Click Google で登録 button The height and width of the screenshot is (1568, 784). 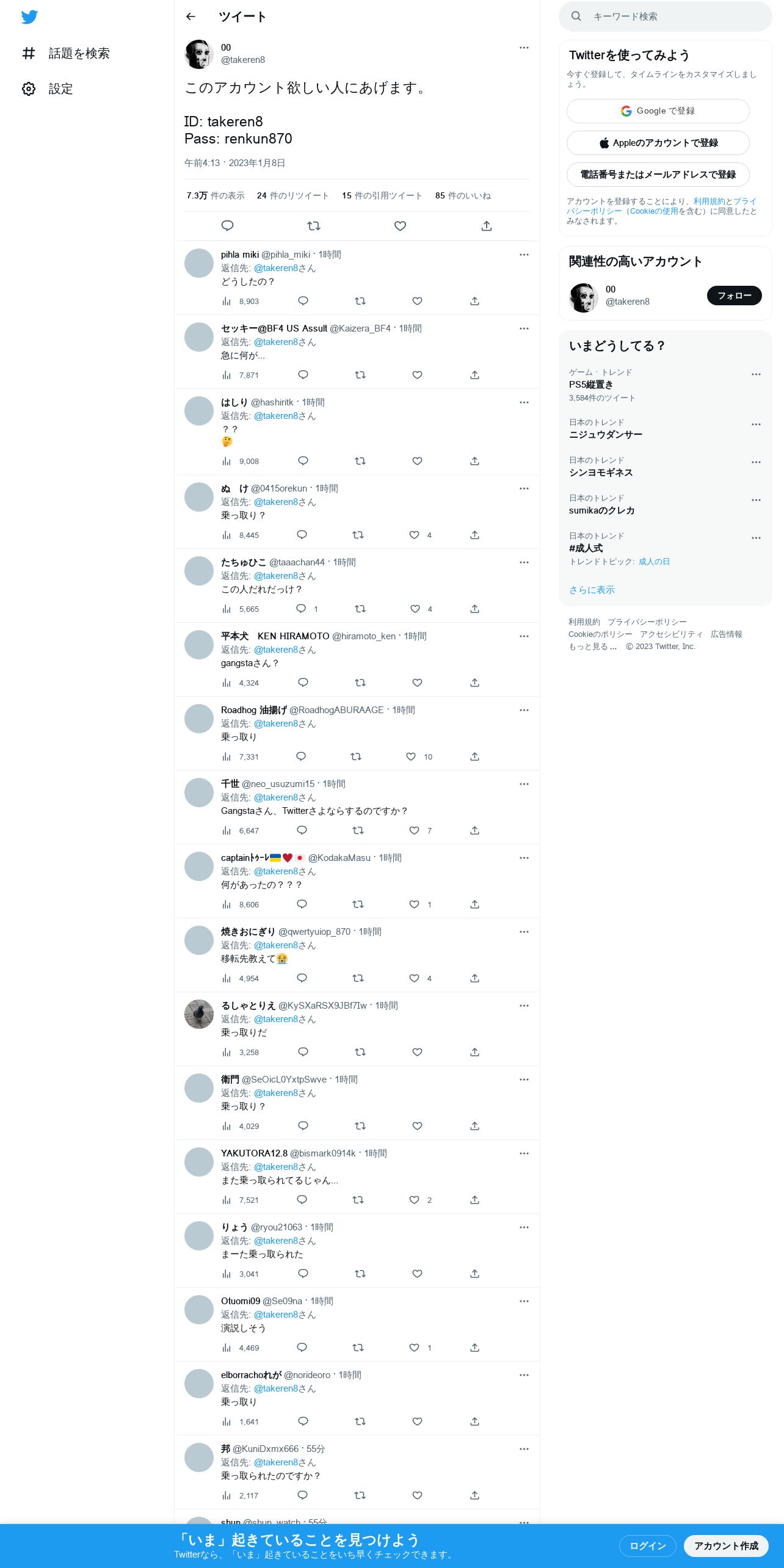pyautogui.click(x=658, y=111)
